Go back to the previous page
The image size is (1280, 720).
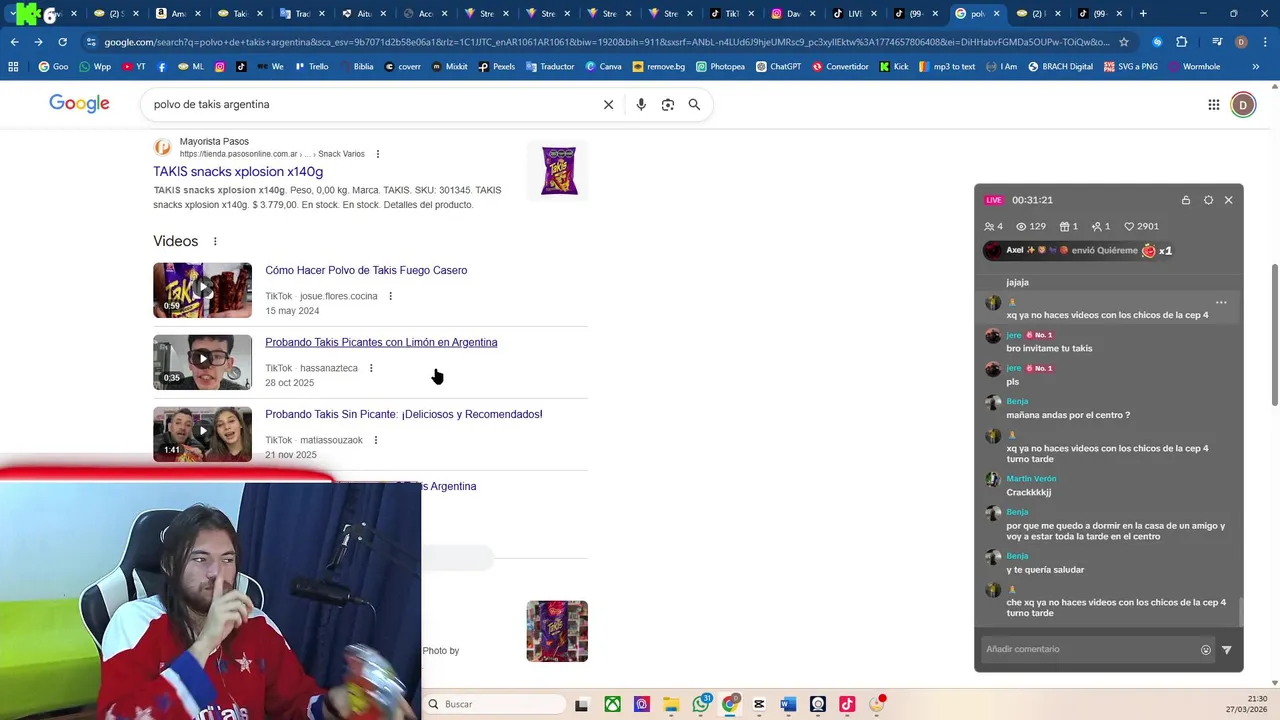click(14, 42)
